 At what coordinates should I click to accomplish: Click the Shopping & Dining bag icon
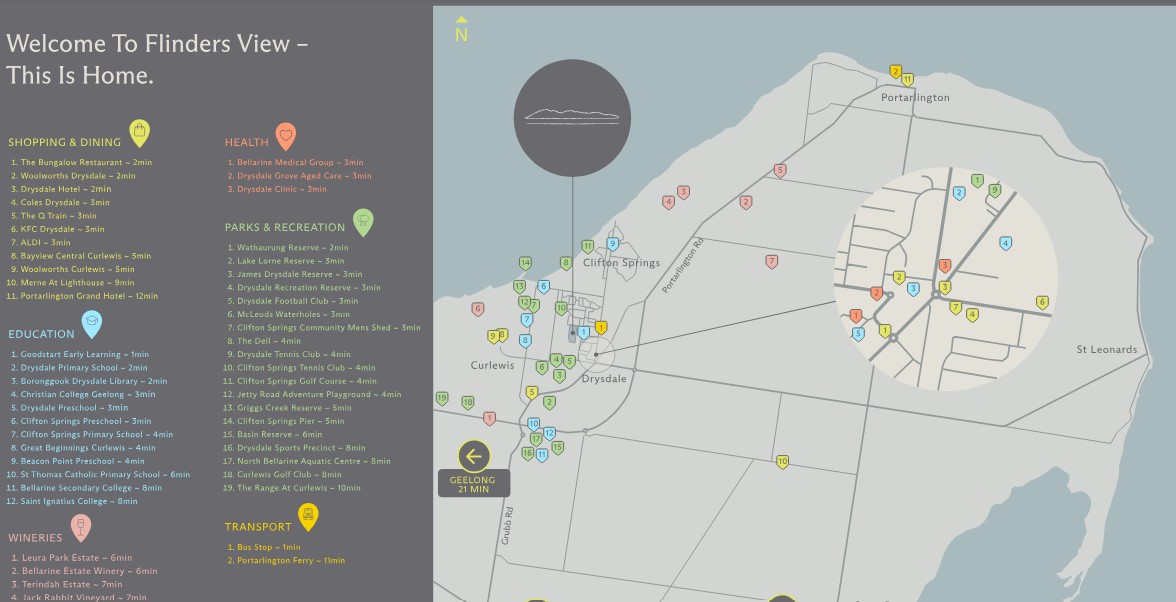coord(139,132)
